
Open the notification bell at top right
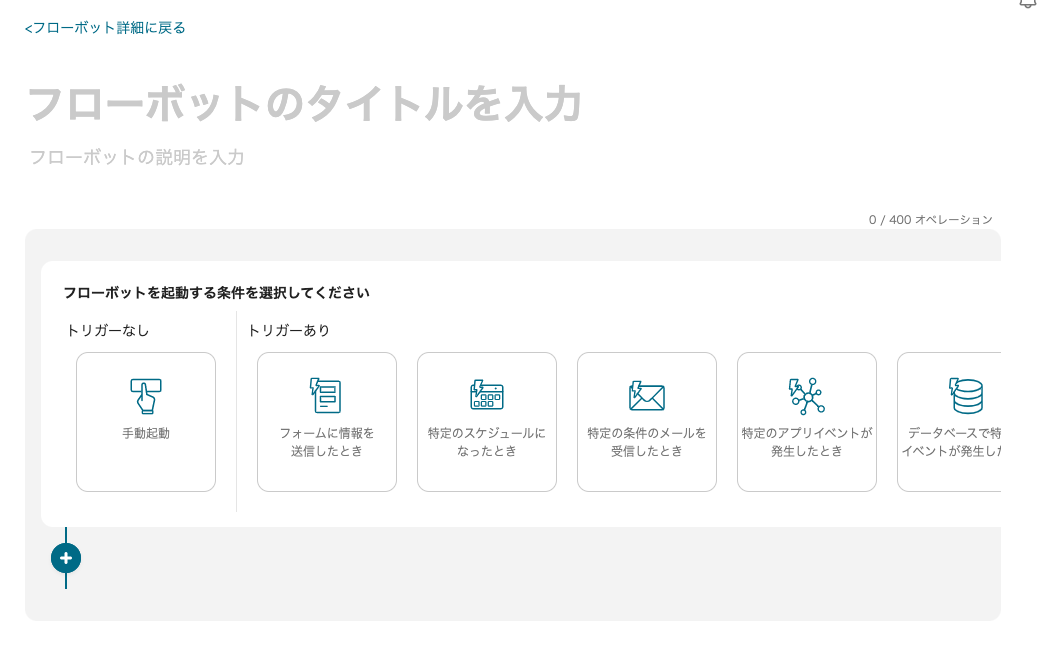point(1027,3)
